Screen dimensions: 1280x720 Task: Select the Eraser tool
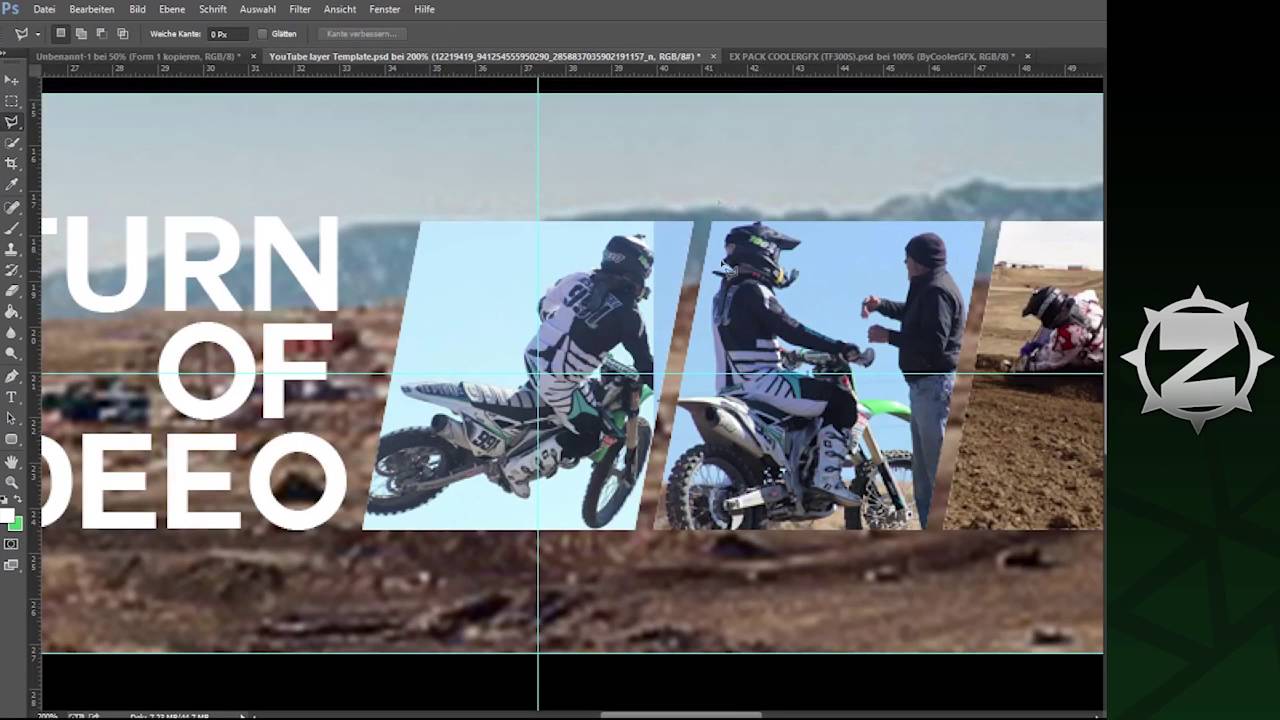click(x=11, y=292)
